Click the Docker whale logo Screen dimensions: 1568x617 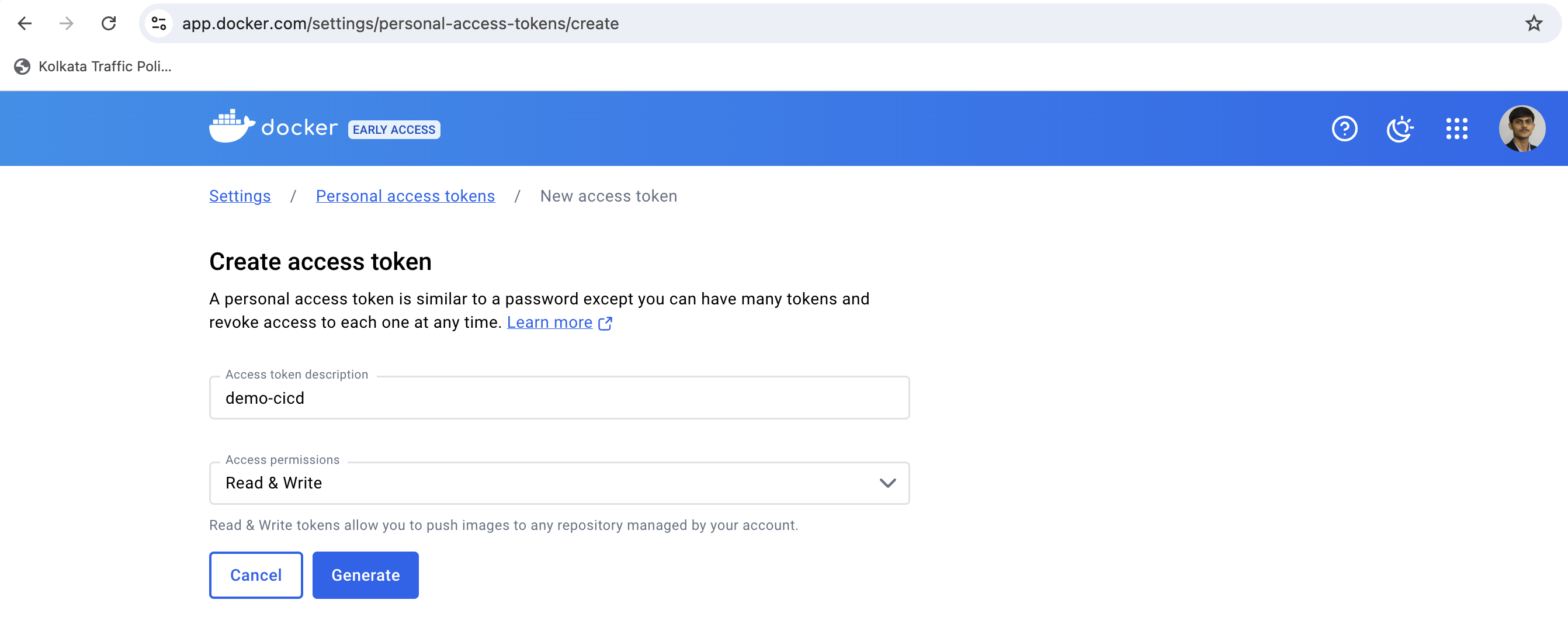(231, 127)
